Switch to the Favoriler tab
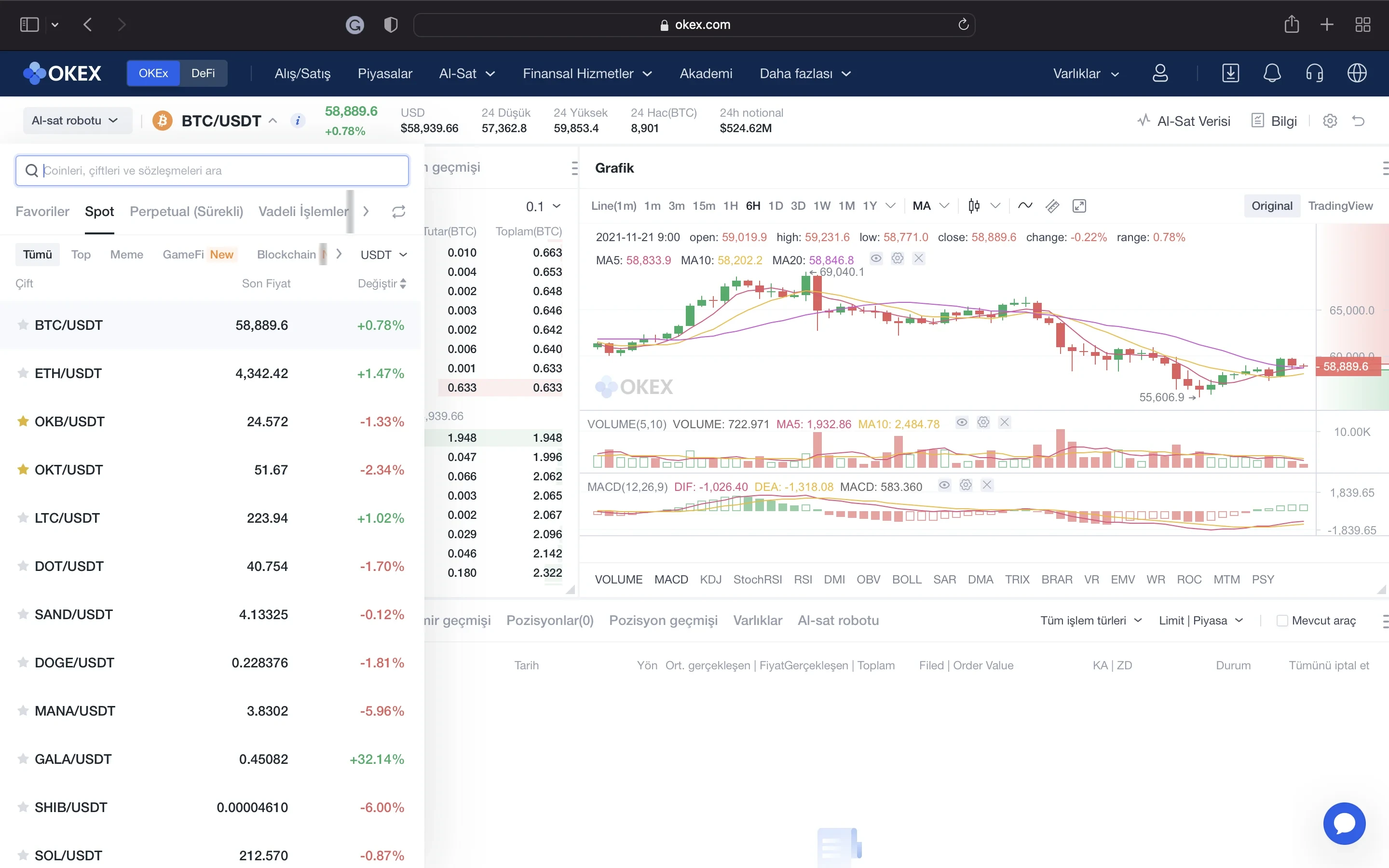1389x868 pixels. click(42, 211)
